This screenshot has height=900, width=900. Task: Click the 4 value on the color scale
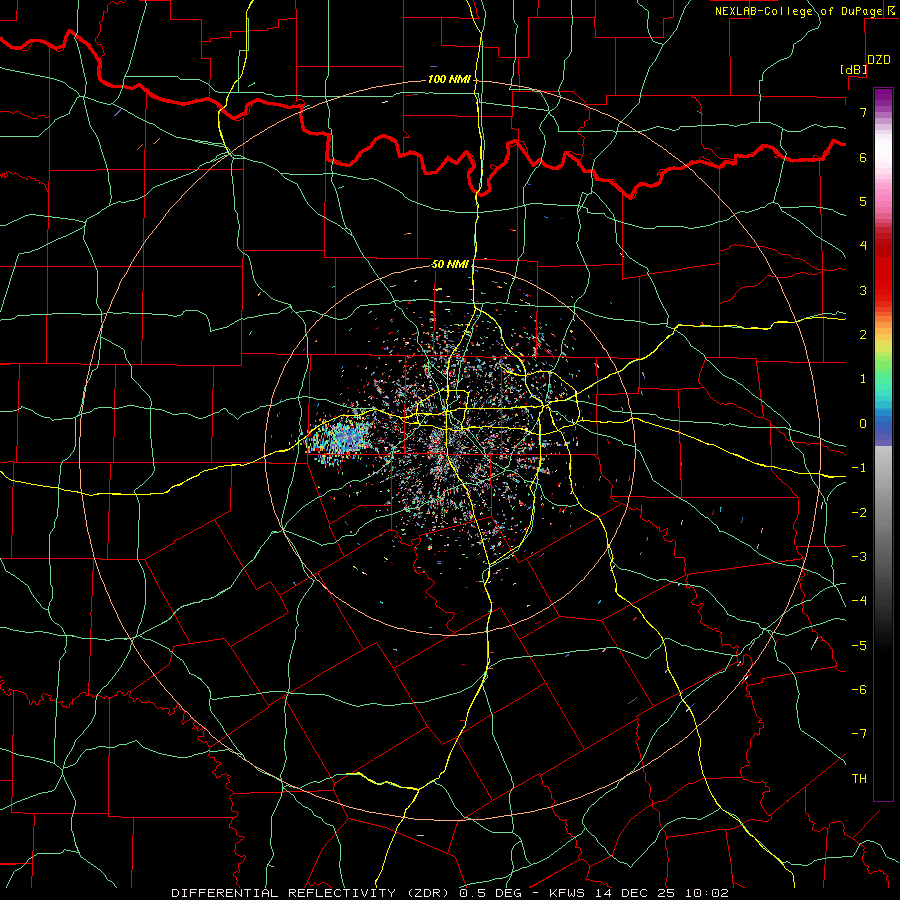(x=863, y=246)
